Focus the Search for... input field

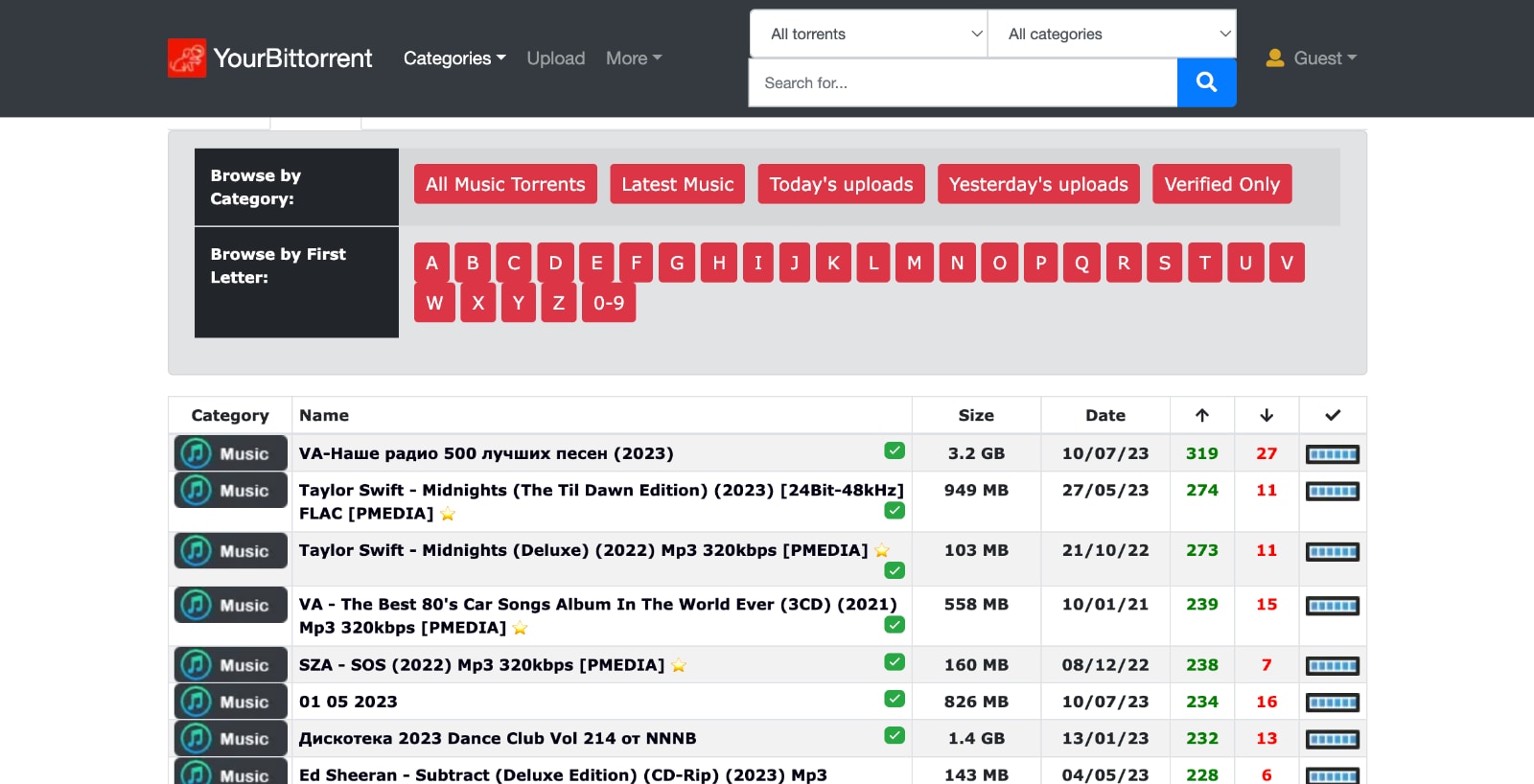(x=963, y=82)
